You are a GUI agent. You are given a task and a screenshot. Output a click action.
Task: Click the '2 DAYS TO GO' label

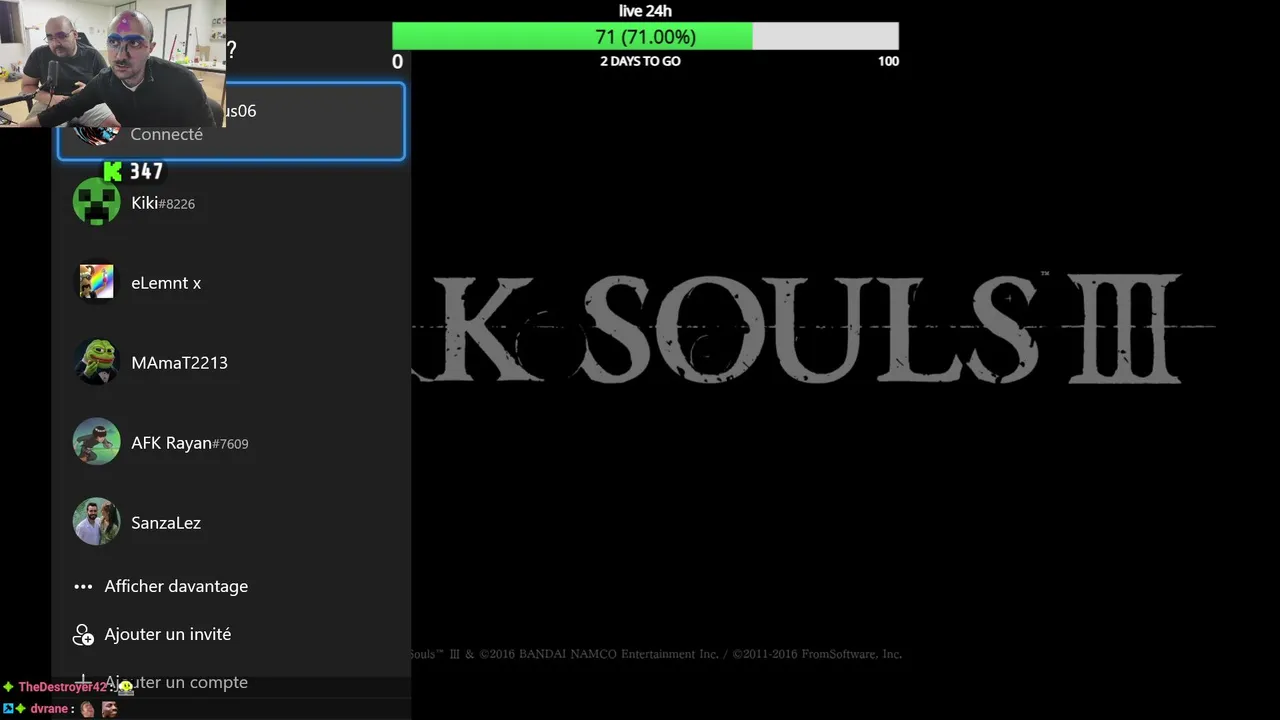click(x=640, y=61)
